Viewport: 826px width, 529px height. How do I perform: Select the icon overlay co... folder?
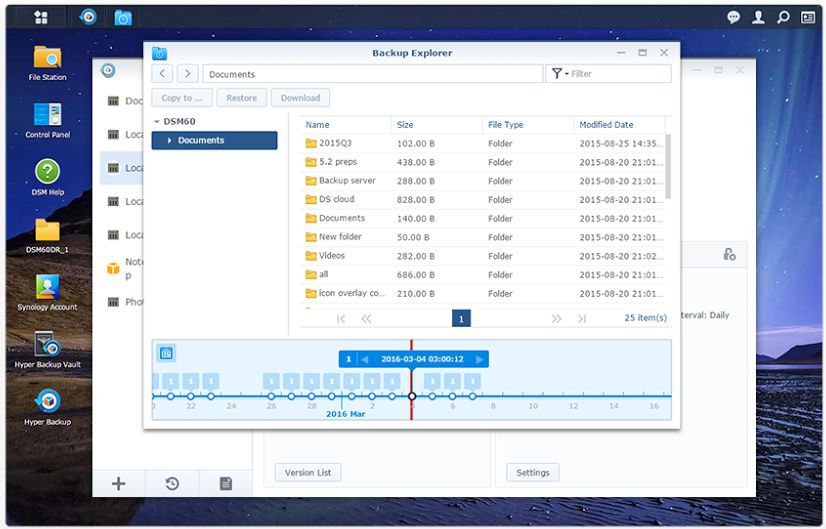[483, 293]
